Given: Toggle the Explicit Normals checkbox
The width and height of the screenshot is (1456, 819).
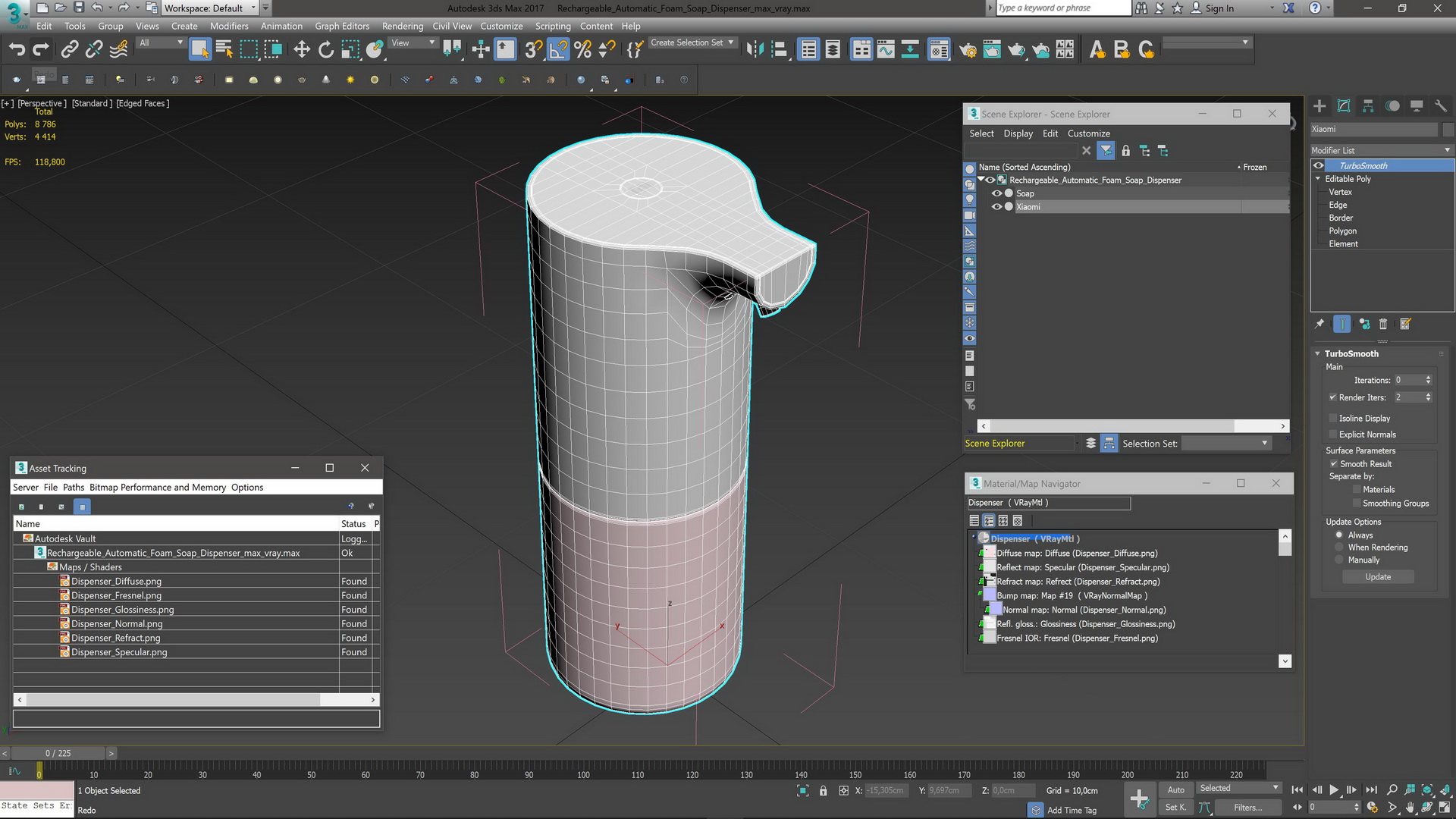Looking at the screenshot, I should coord(1333,435).
